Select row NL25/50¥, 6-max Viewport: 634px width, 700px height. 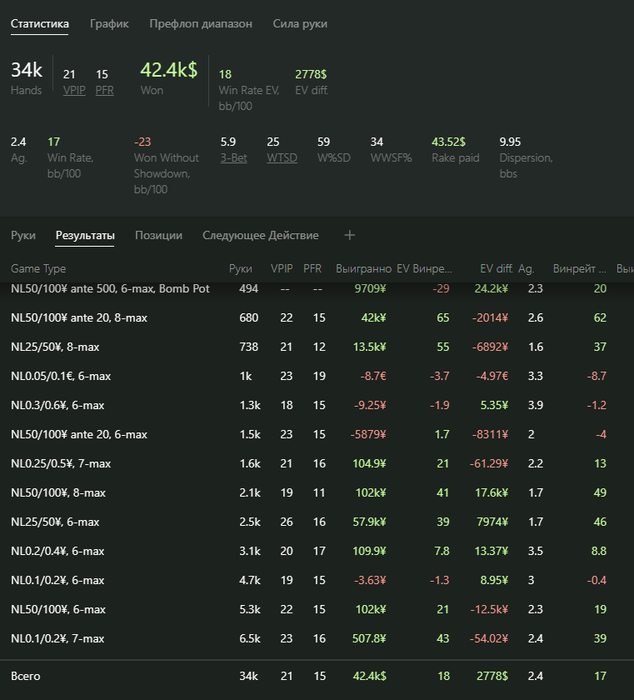(x=317, y=522)
